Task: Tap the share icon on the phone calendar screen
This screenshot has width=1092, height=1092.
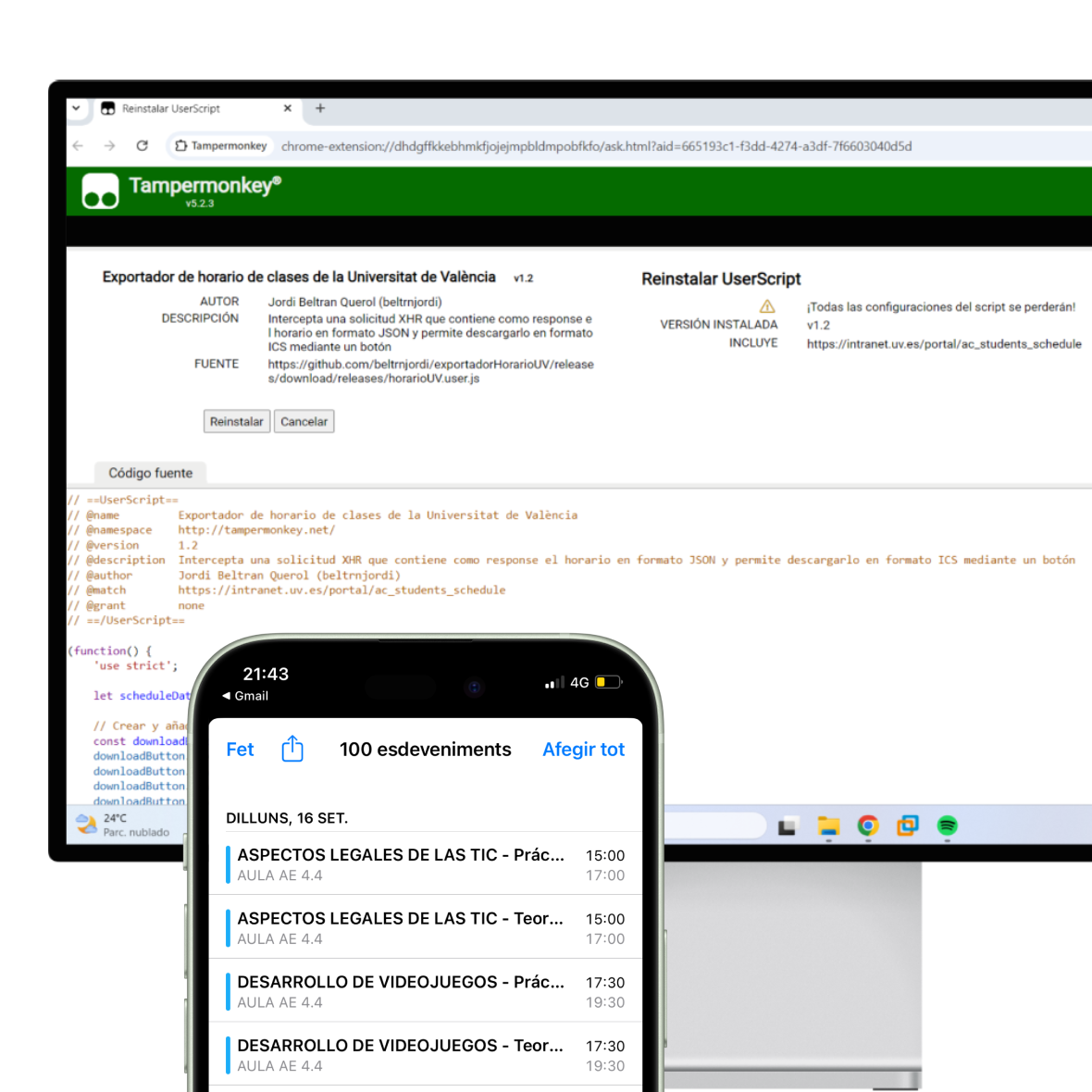Action: tap(292, 749)
